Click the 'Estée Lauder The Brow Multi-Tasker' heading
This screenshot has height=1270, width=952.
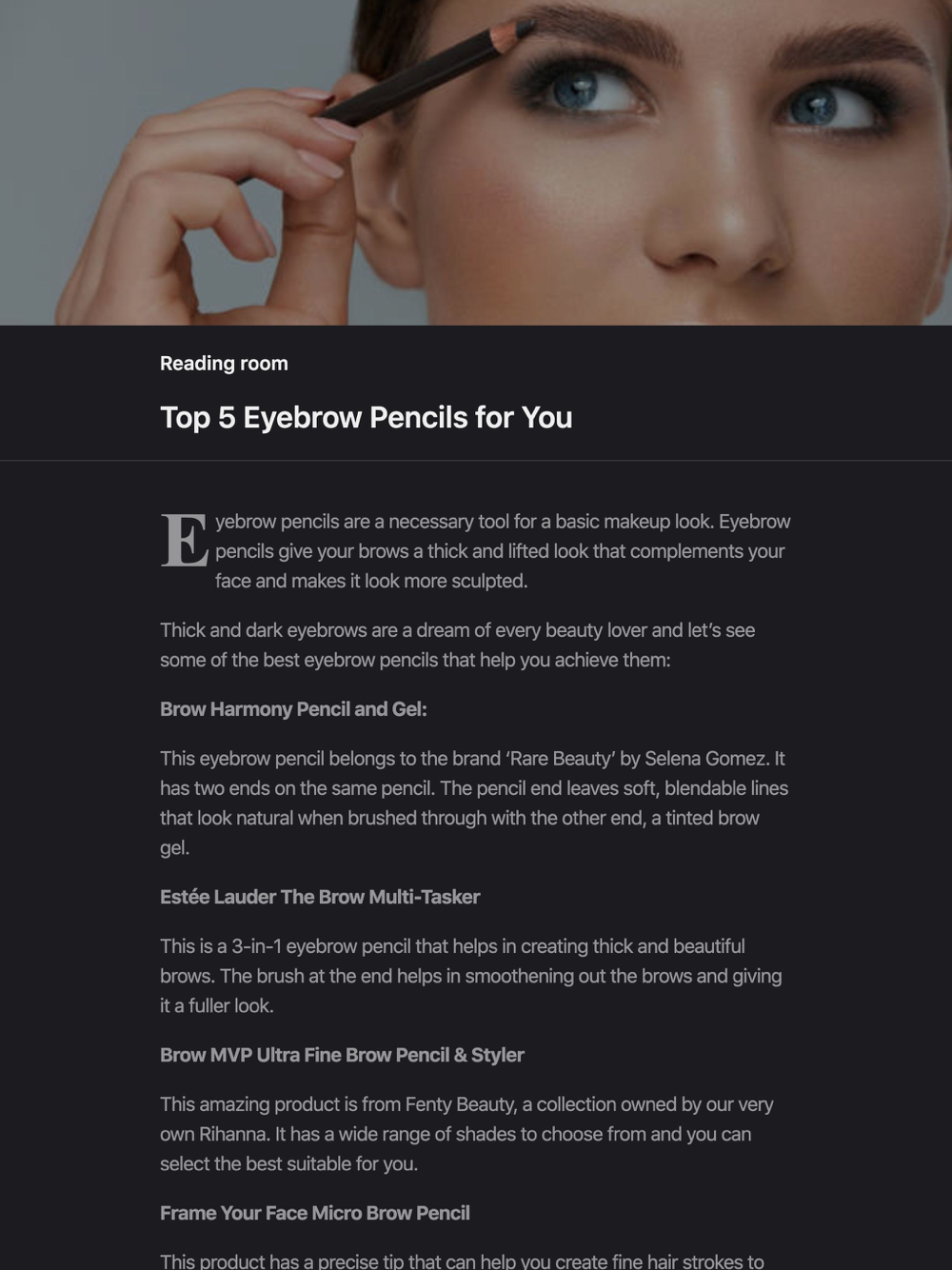[320, 897]
